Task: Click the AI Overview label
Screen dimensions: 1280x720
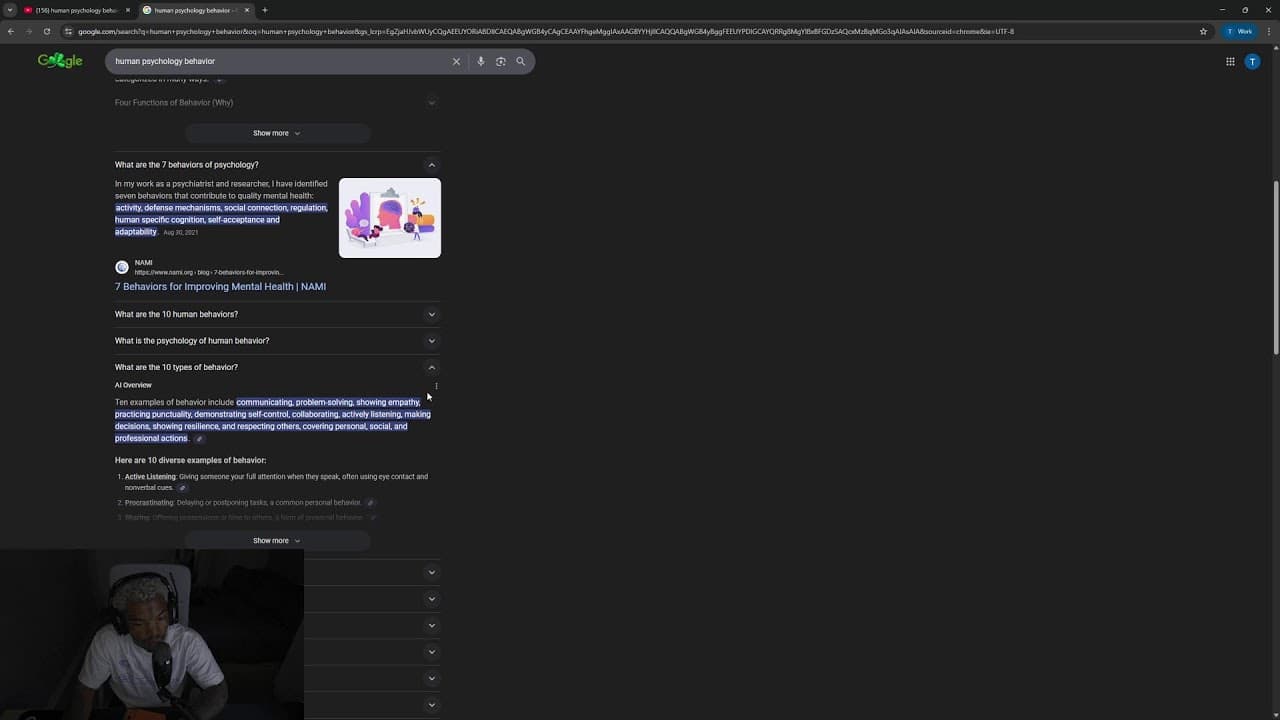Action: 133,385
